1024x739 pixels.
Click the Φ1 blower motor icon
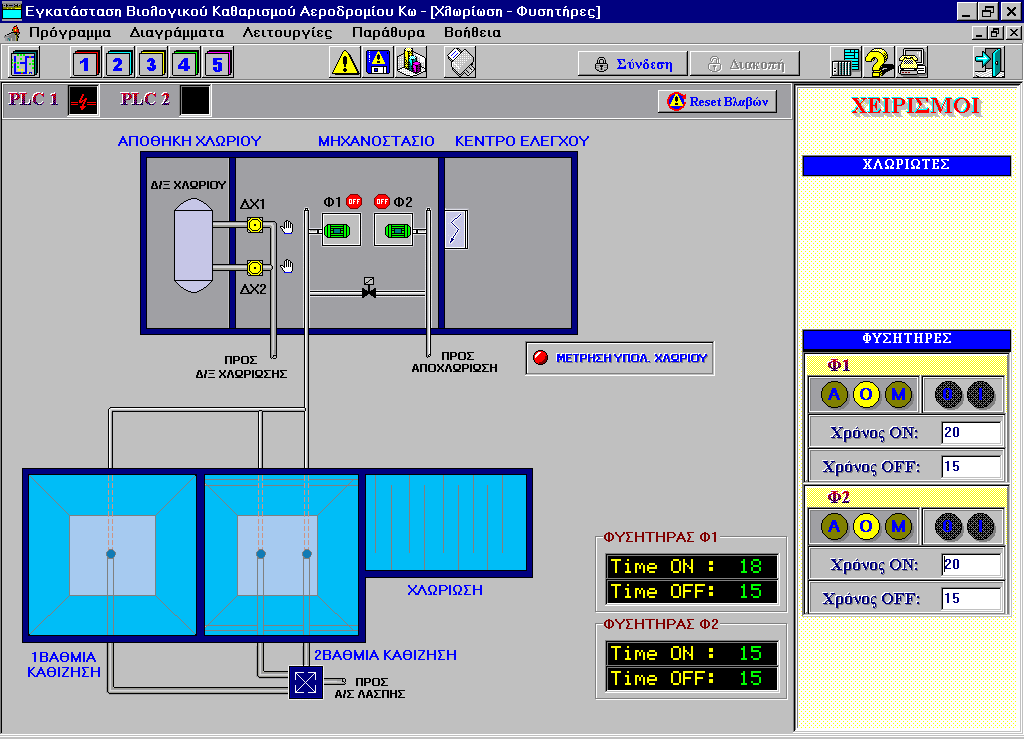[x=341, y=230]
